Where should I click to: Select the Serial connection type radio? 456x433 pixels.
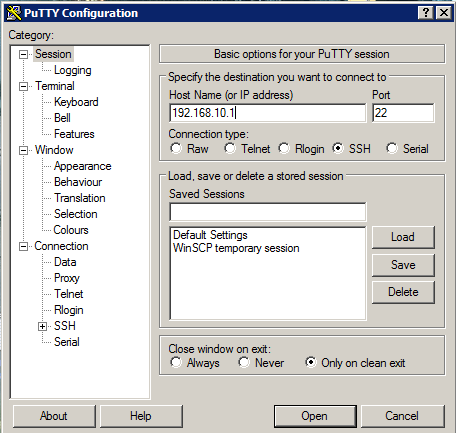[x=392, y=148]
